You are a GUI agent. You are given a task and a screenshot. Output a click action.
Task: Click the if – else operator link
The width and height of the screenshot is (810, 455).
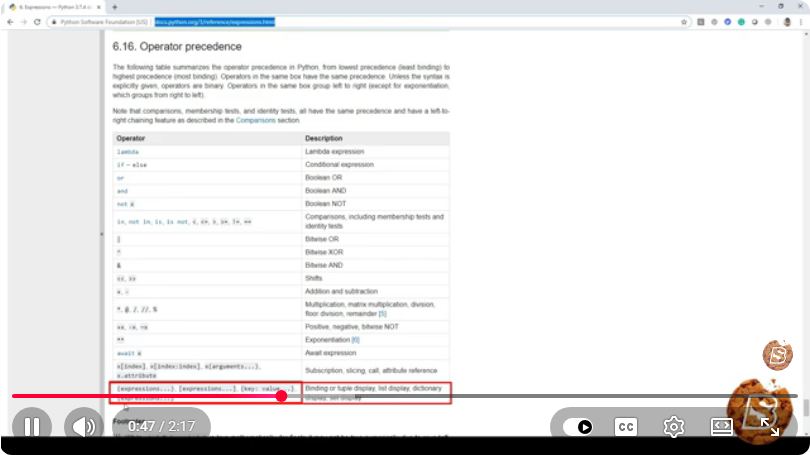132,165
